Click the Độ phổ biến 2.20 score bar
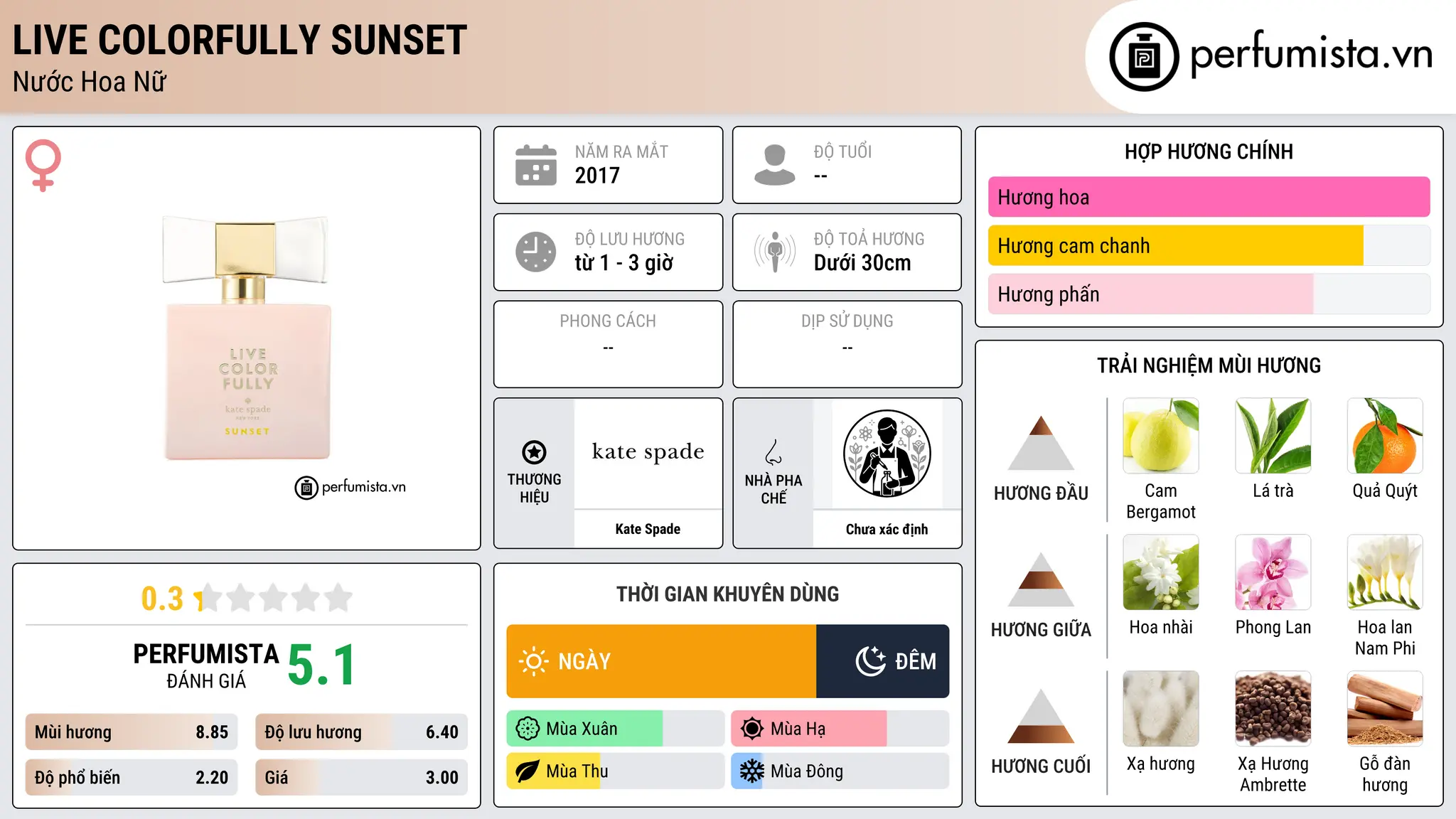This screenshot has width=1456, height=819. (132, 777)
